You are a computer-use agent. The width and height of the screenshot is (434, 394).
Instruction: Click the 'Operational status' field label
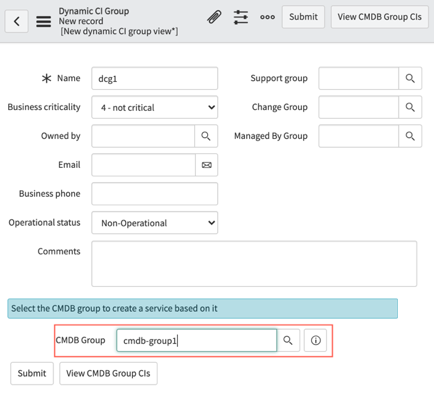tap(44, 222)
